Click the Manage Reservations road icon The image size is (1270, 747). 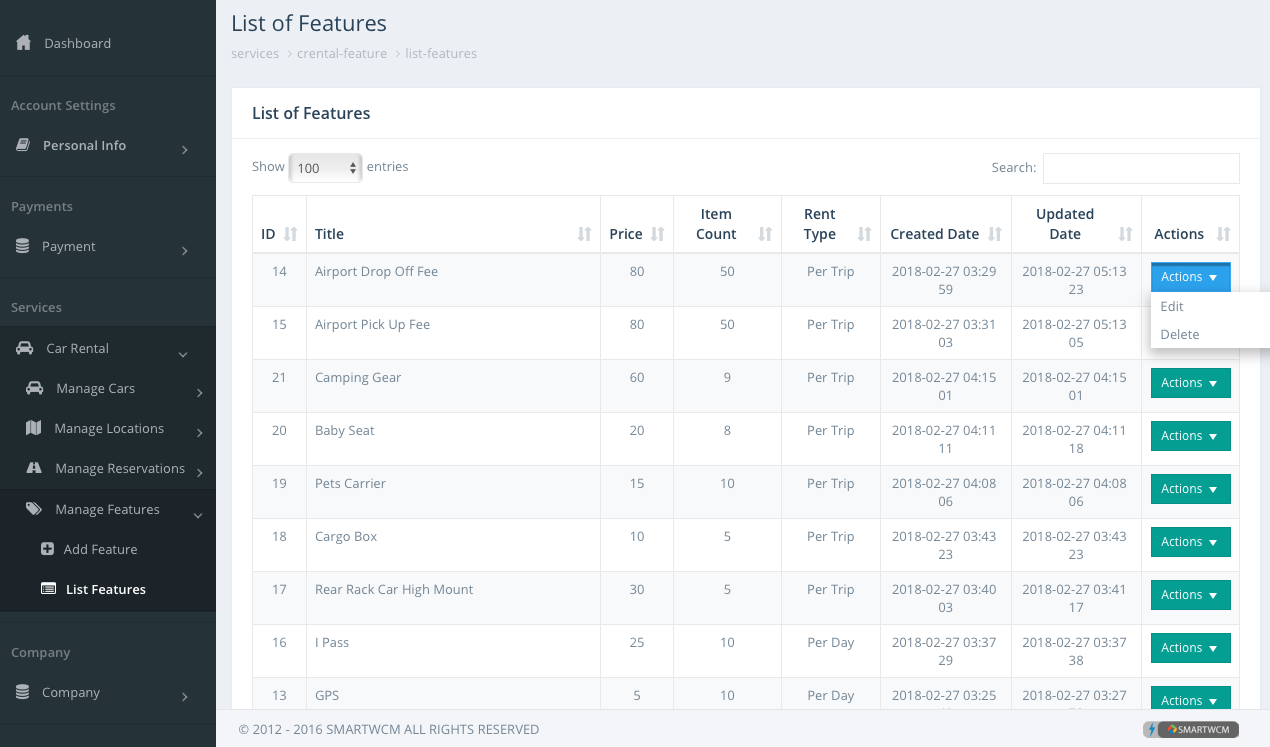[34, 468]
